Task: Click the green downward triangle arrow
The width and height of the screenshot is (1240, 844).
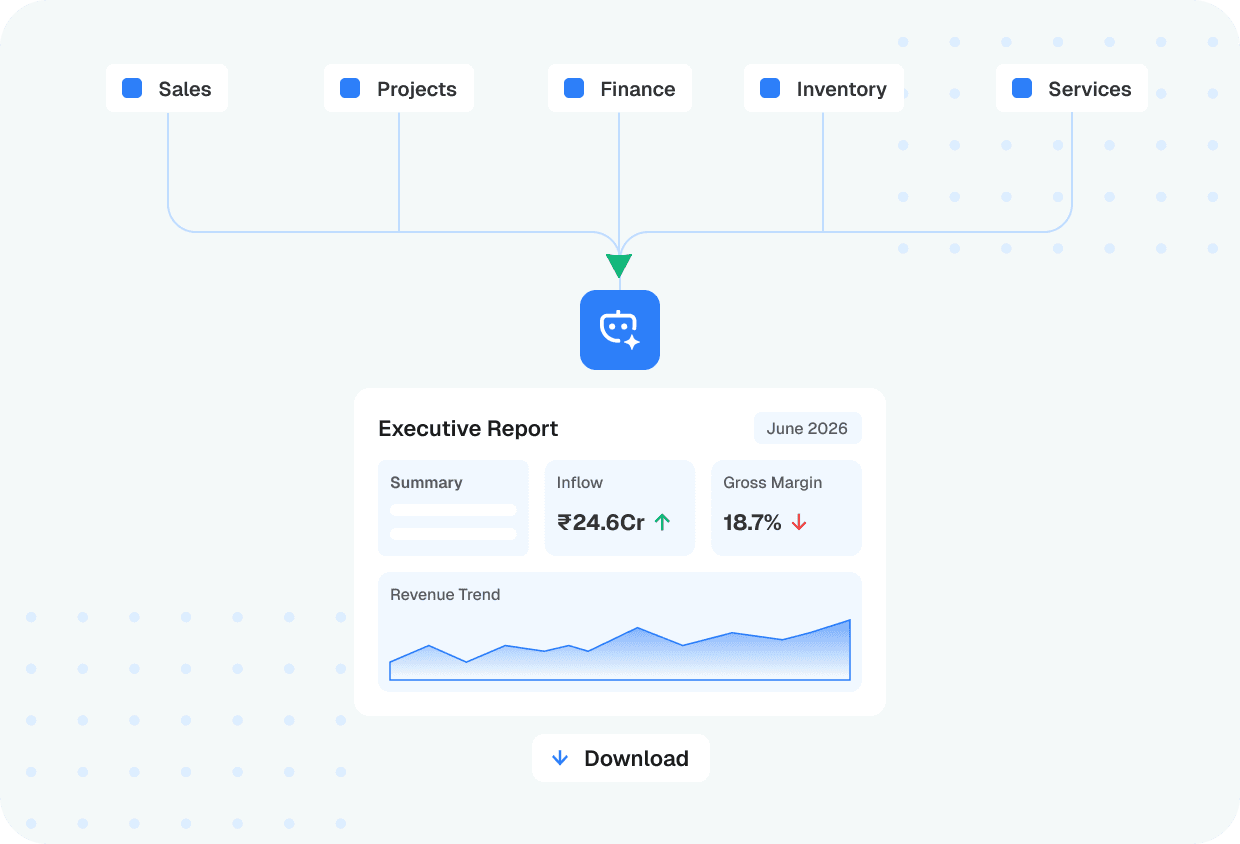Action: point(619,266)
